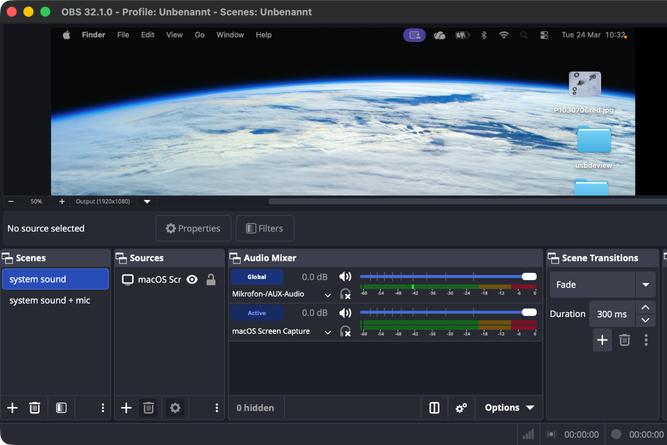Delete the selected scene via trash icon
This screenshot has height=445, width=667.
[35, 408]
